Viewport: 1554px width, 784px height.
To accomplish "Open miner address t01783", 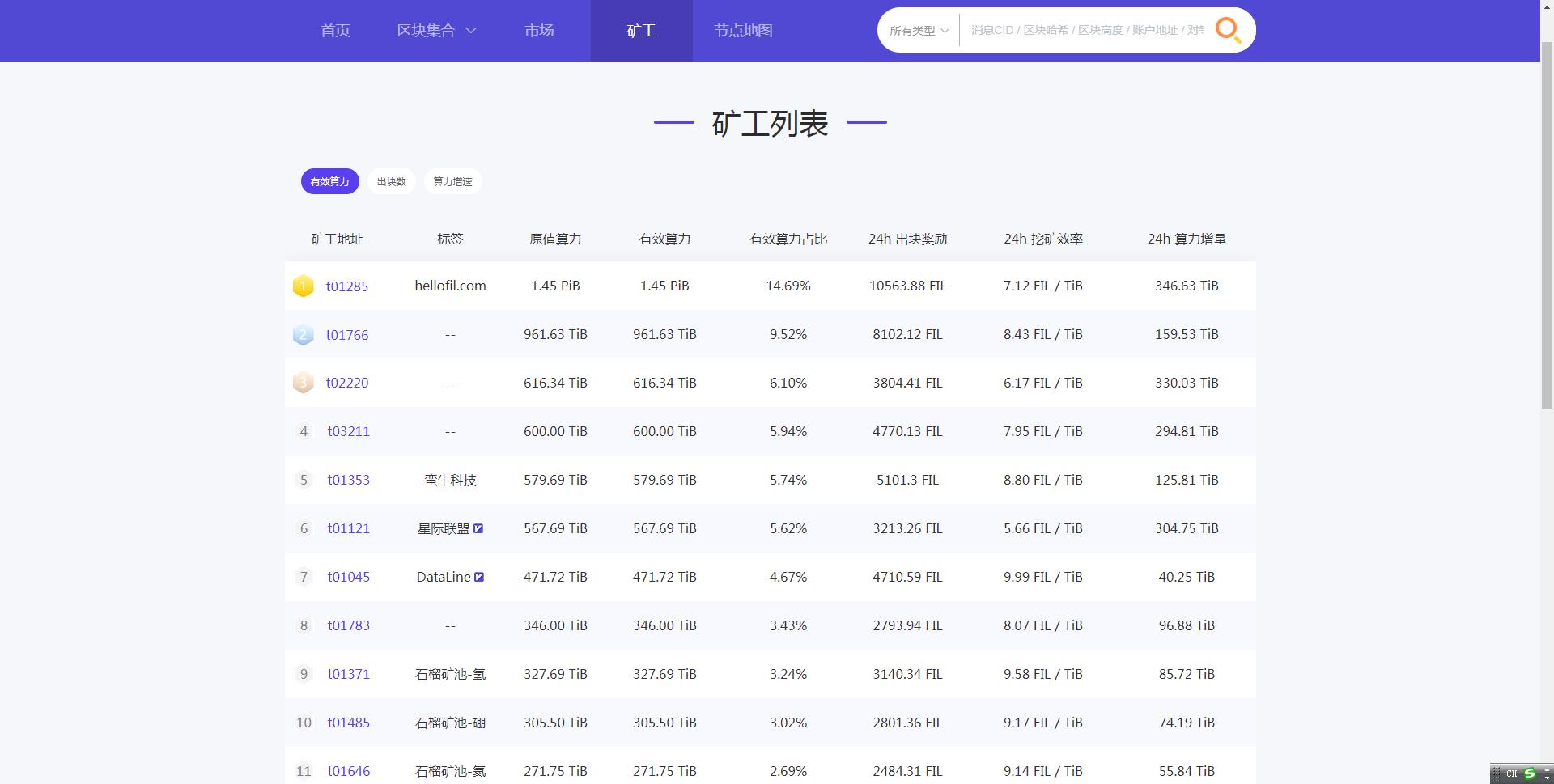I will tap(349, 626).
